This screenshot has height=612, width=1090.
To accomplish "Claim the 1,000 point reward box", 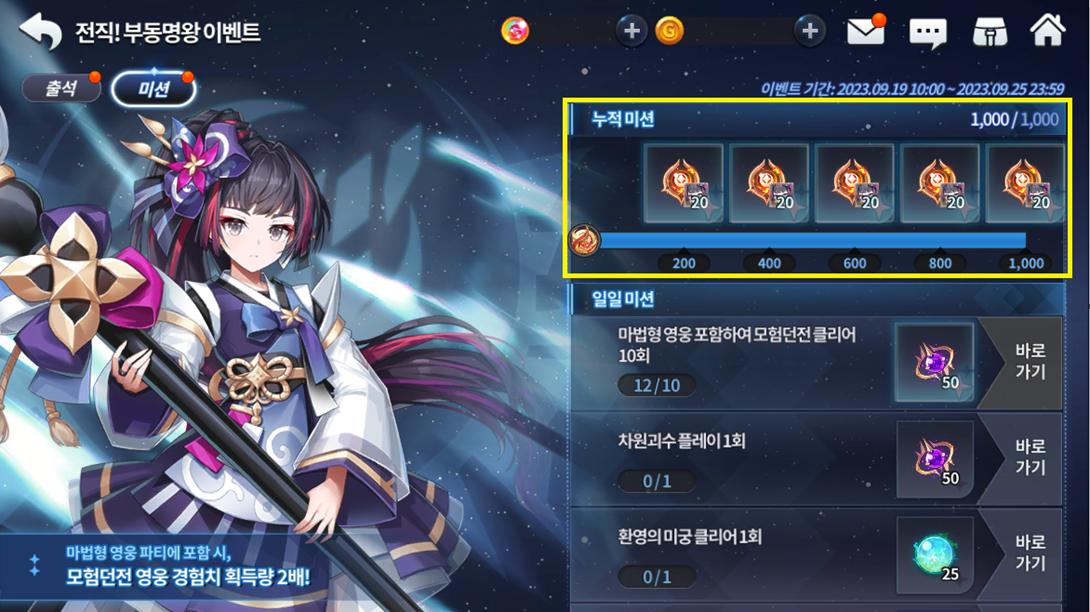I will click(1025, 184).
